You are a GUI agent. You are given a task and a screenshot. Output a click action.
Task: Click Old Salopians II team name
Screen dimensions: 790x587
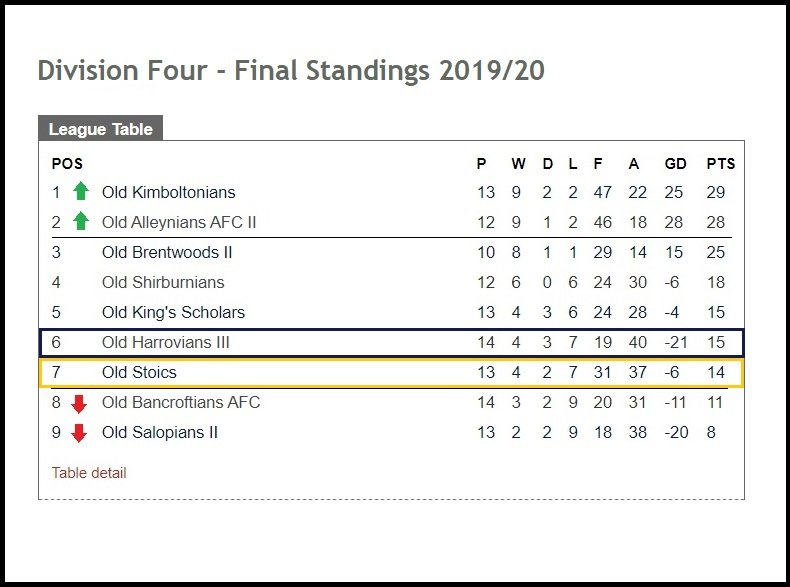tap(160, 432)
